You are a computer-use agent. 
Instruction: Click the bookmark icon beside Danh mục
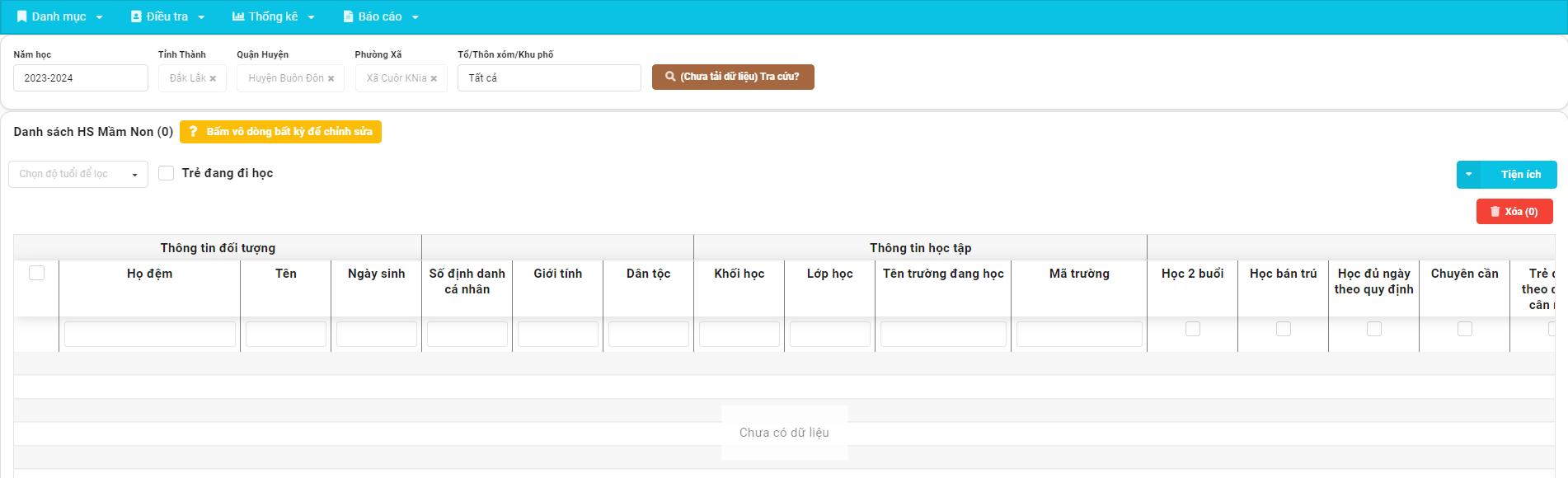pos(22,16)
